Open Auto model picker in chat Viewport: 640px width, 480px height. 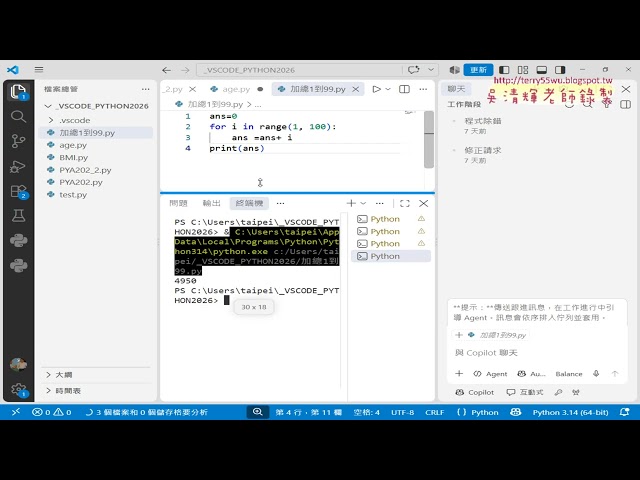531,374
